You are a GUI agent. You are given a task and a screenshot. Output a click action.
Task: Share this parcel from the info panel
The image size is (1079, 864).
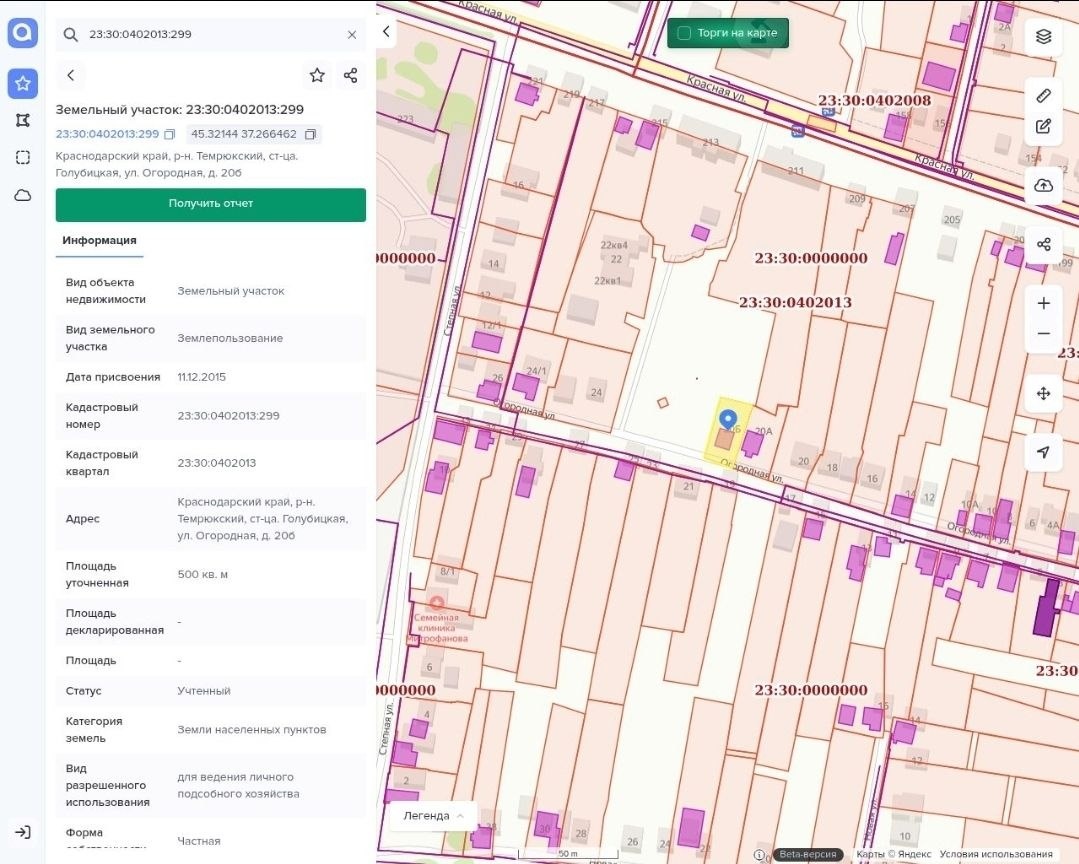[x=350, y=75]
